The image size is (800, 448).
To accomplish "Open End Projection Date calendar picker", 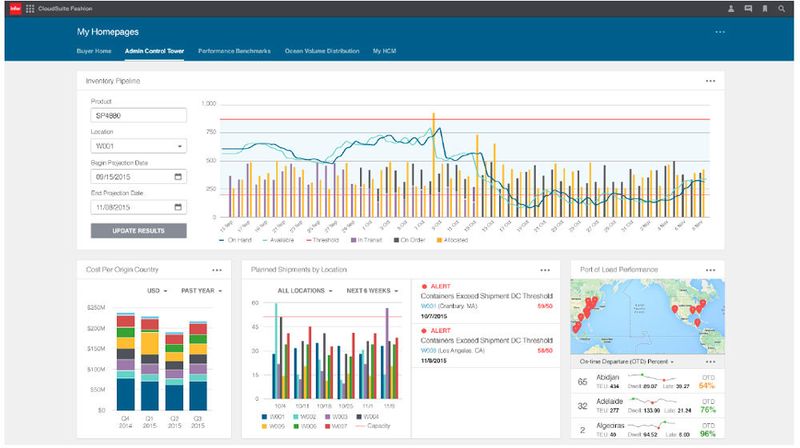I will pyautogui.click(x=178, y=207).
